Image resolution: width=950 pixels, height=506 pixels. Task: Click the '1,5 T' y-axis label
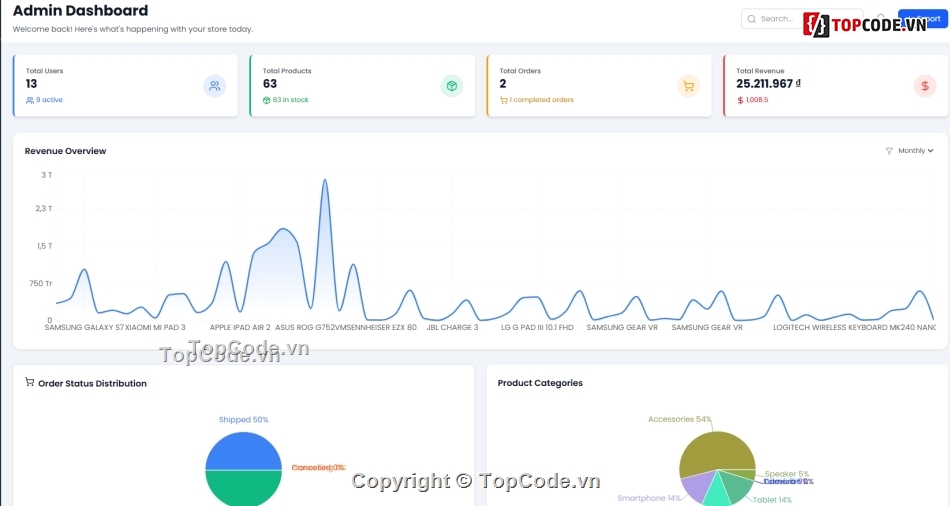point(44,246)
